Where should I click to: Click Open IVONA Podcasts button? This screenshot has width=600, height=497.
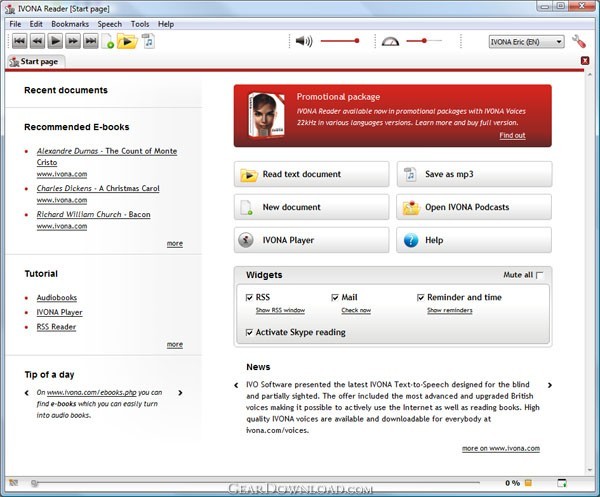(474, 207)
